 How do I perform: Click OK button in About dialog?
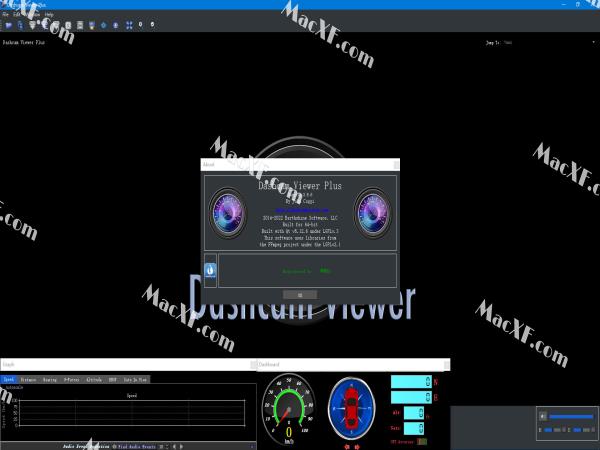click(300, 295)
